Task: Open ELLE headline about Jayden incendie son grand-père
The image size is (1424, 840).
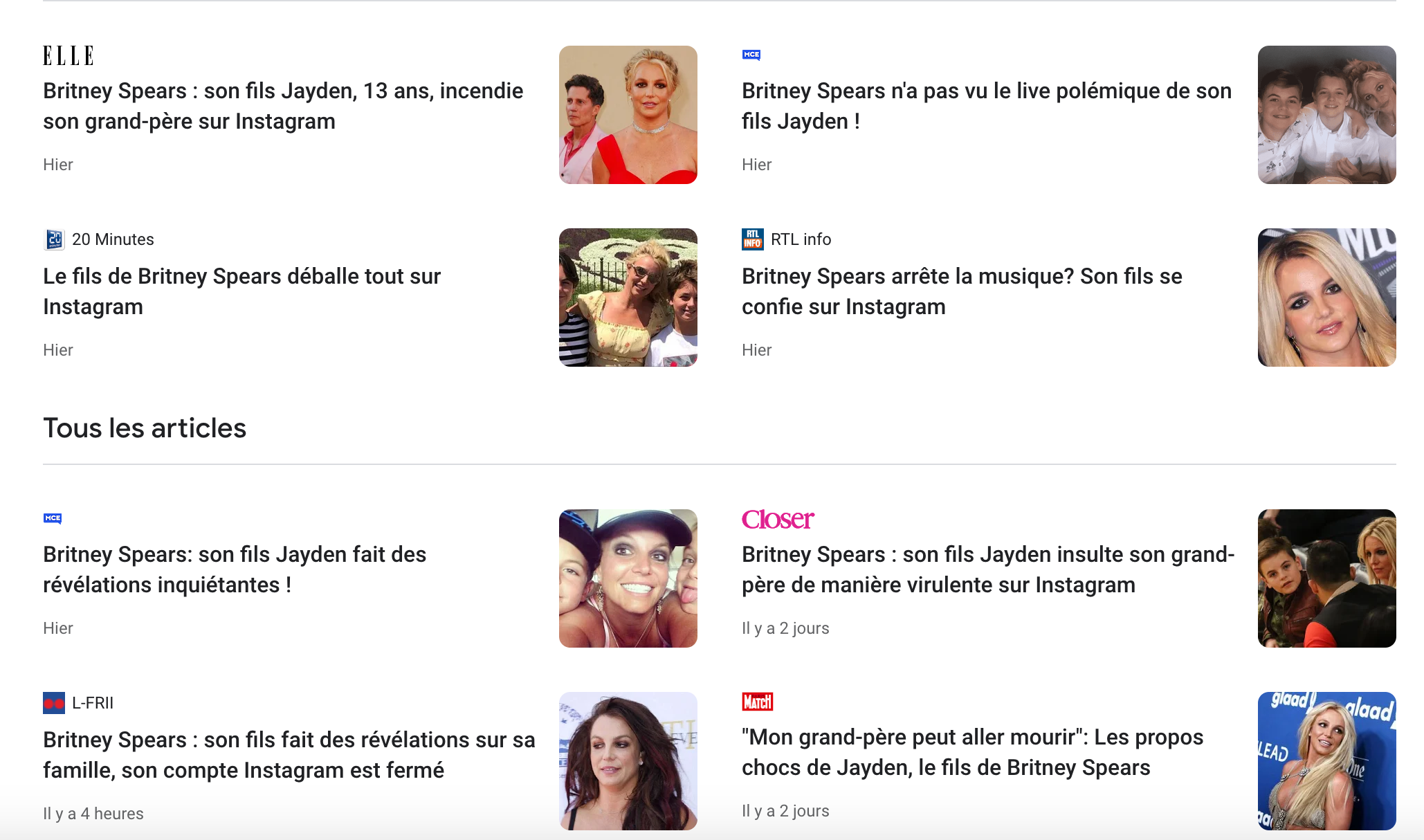Action: (283, 106)
